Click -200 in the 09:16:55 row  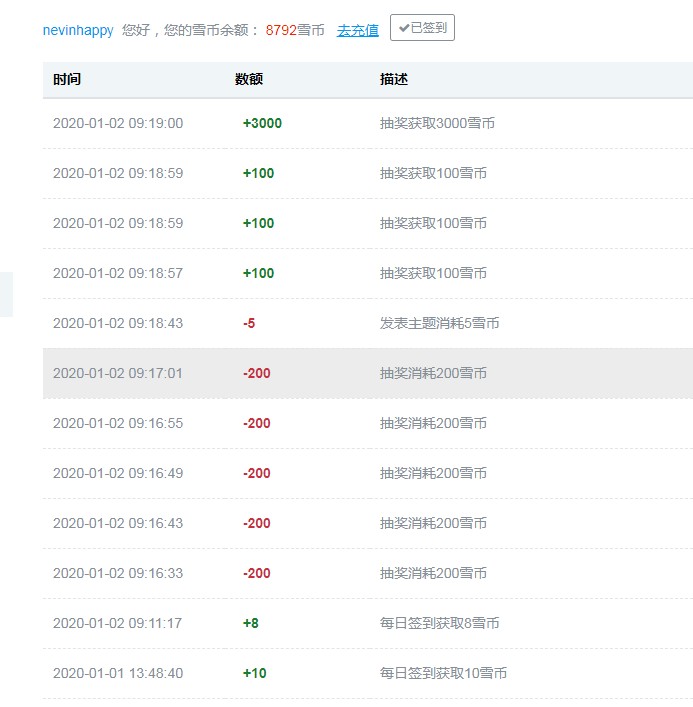coord(257,423)
